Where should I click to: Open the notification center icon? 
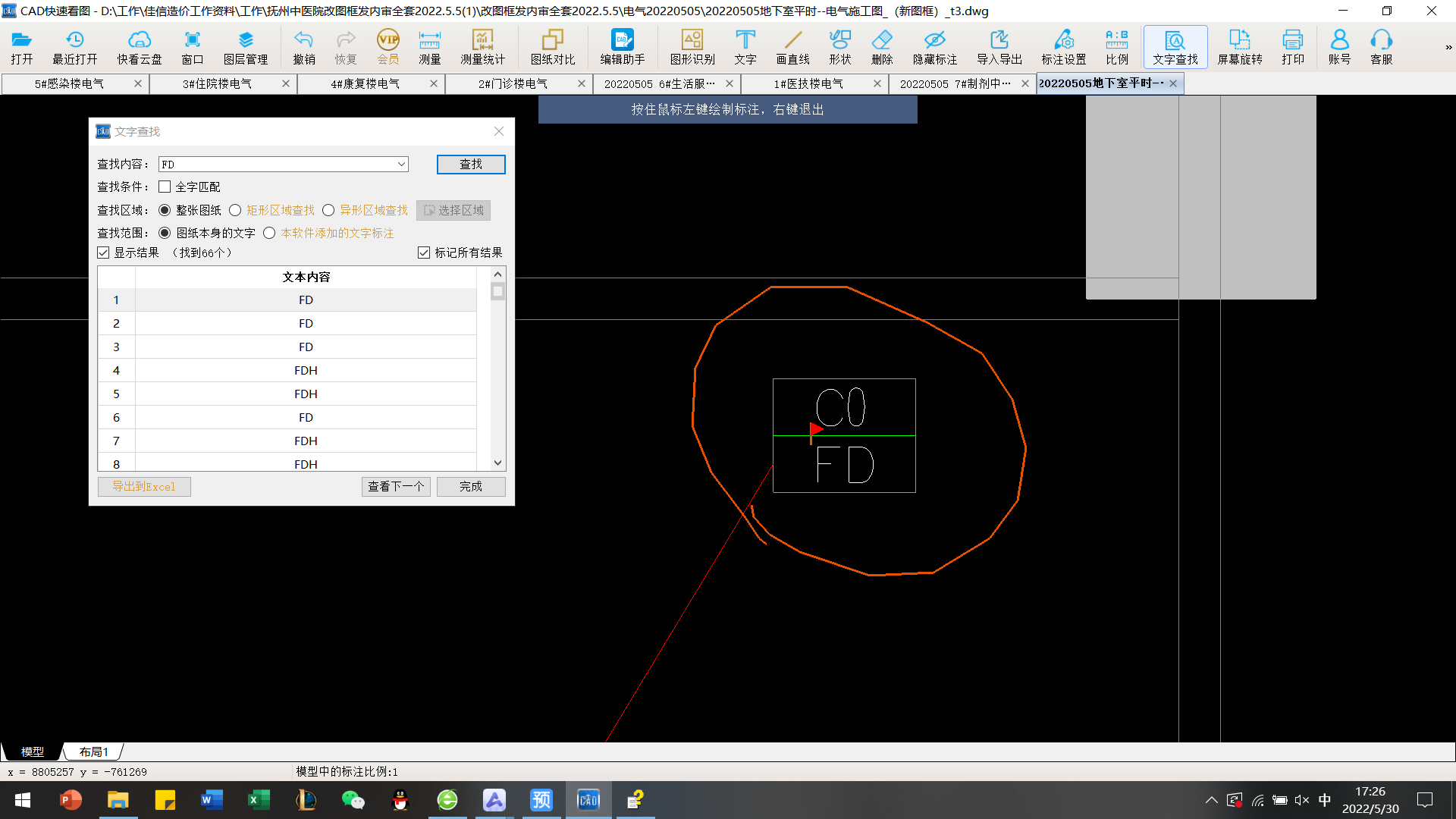pyautogui.click(x=1425, y=800)
